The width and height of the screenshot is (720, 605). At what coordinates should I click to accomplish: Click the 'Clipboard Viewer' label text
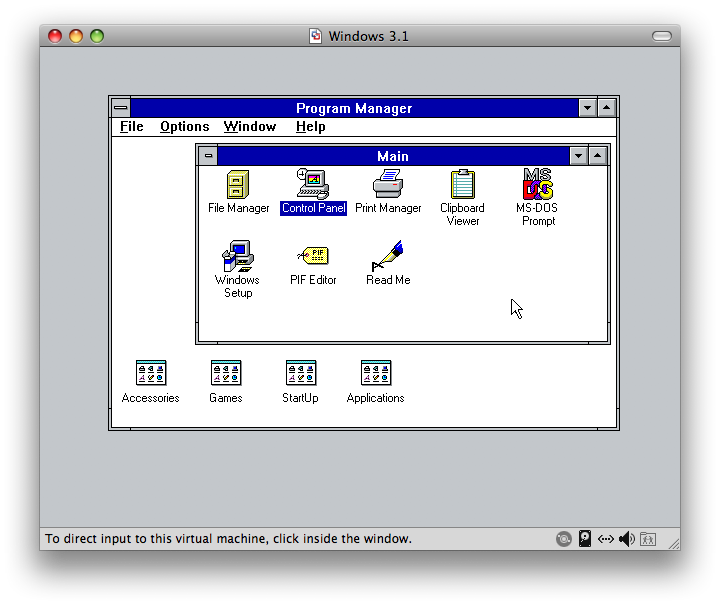point(462,214)
